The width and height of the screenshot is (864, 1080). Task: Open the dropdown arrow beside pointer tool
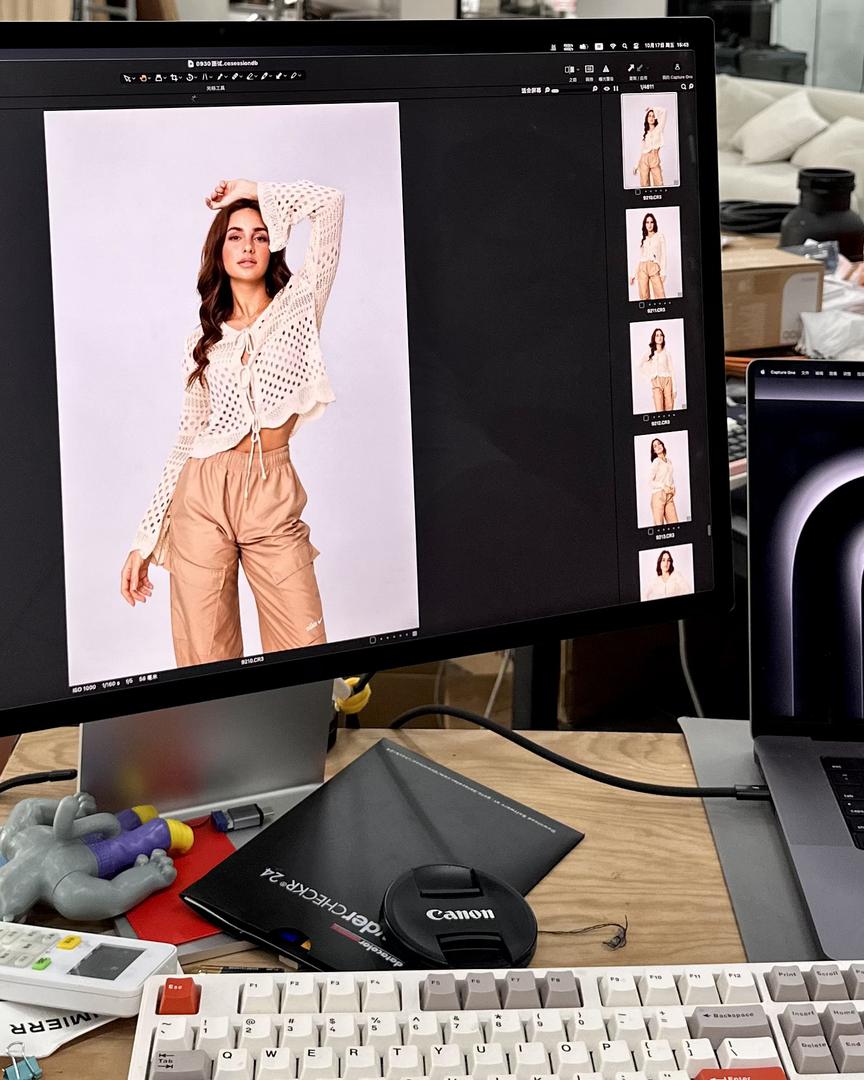coord(134,78)
